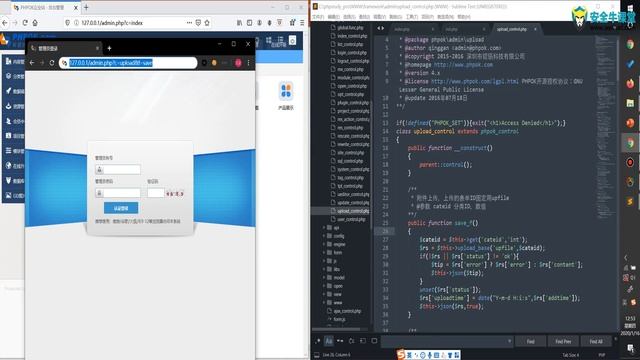Open new tab in Firefox window
This screenshot has height=360, width=640.
[x=86, y=7]
